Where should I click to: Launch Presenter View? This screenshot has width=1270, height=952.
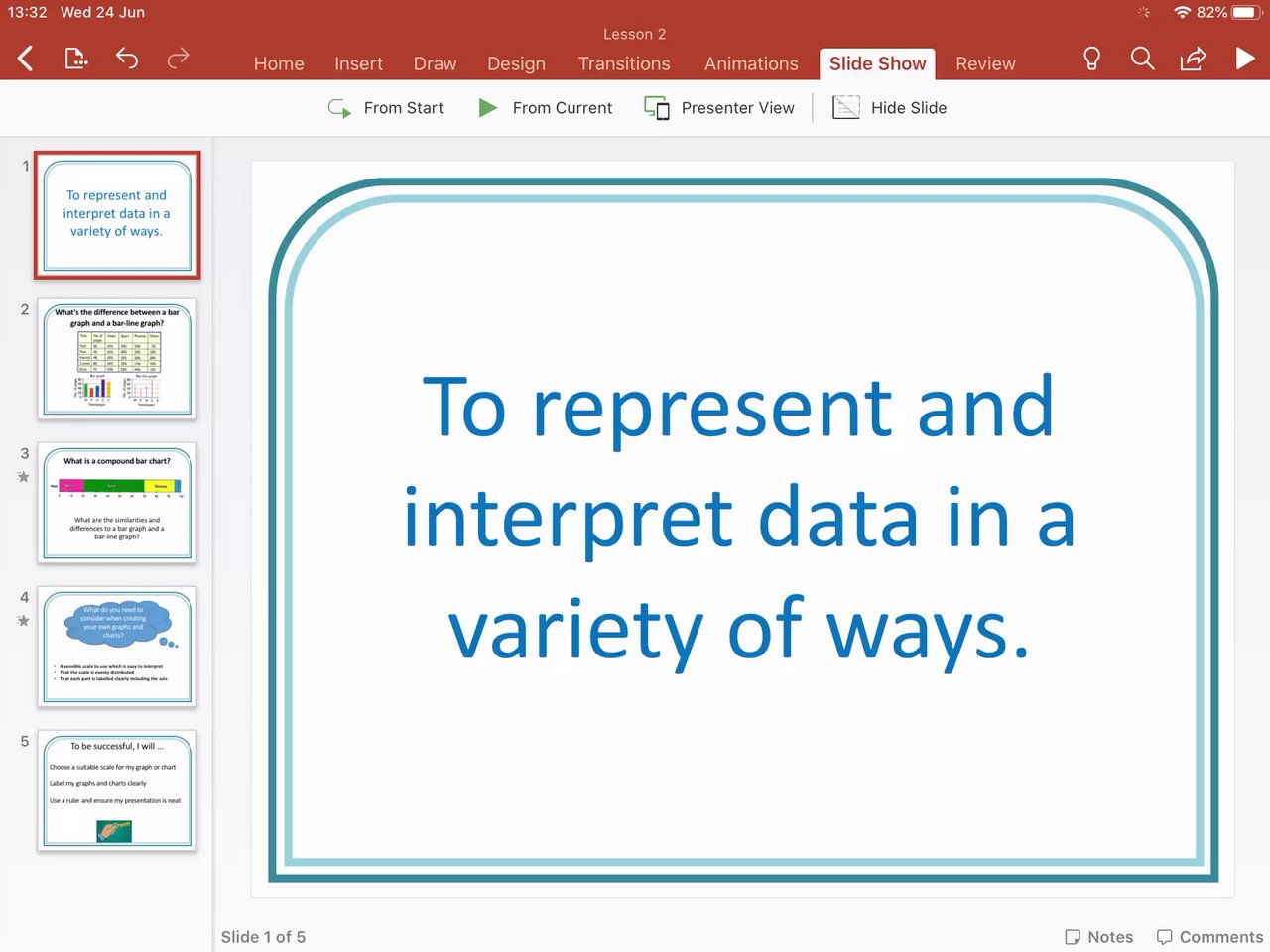pos(719,108)
